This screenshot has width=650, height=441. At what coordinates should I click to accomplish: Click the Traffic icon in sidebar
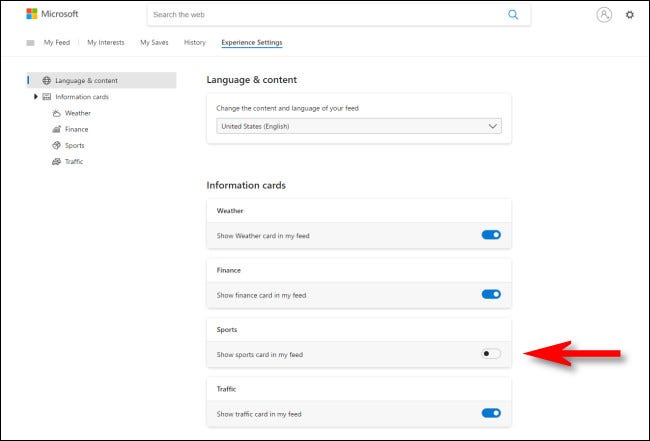56,161
